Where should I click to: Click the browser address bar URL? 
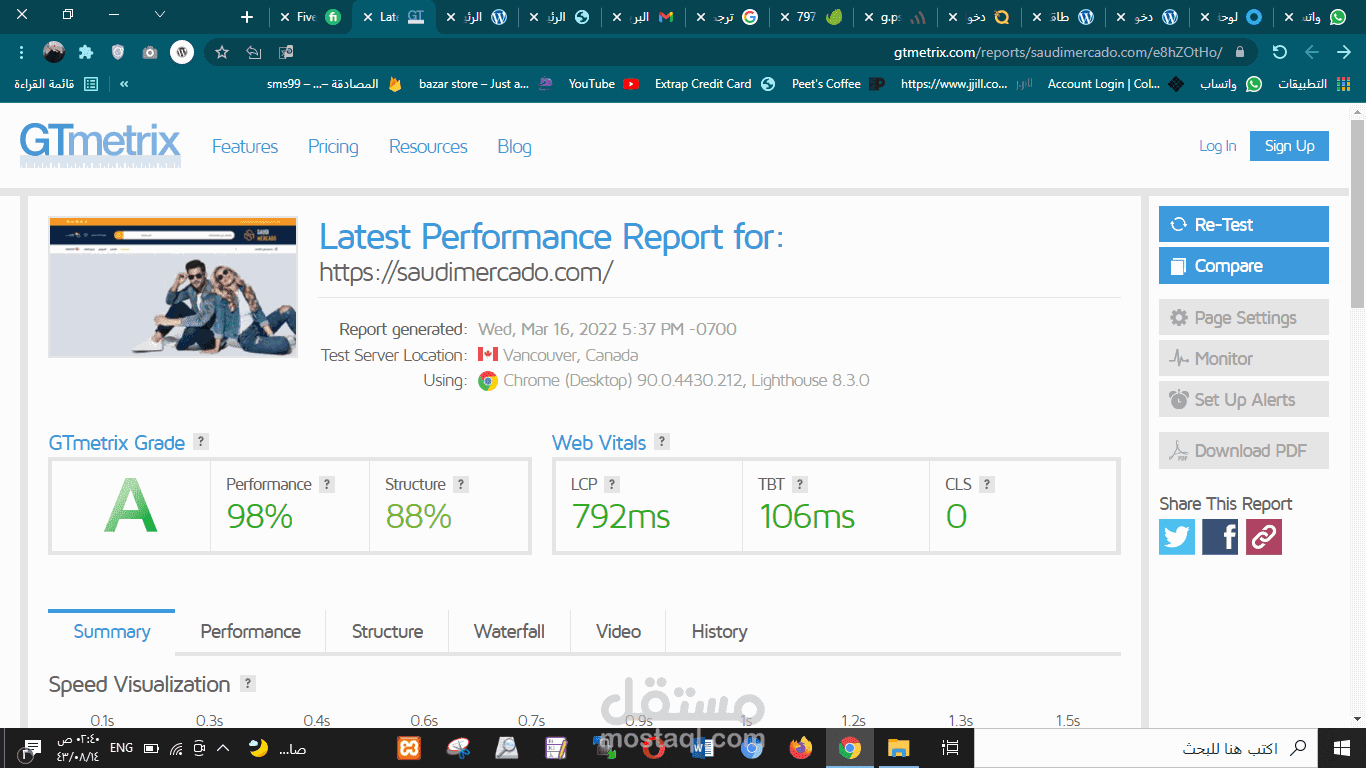click(1058, 52)
